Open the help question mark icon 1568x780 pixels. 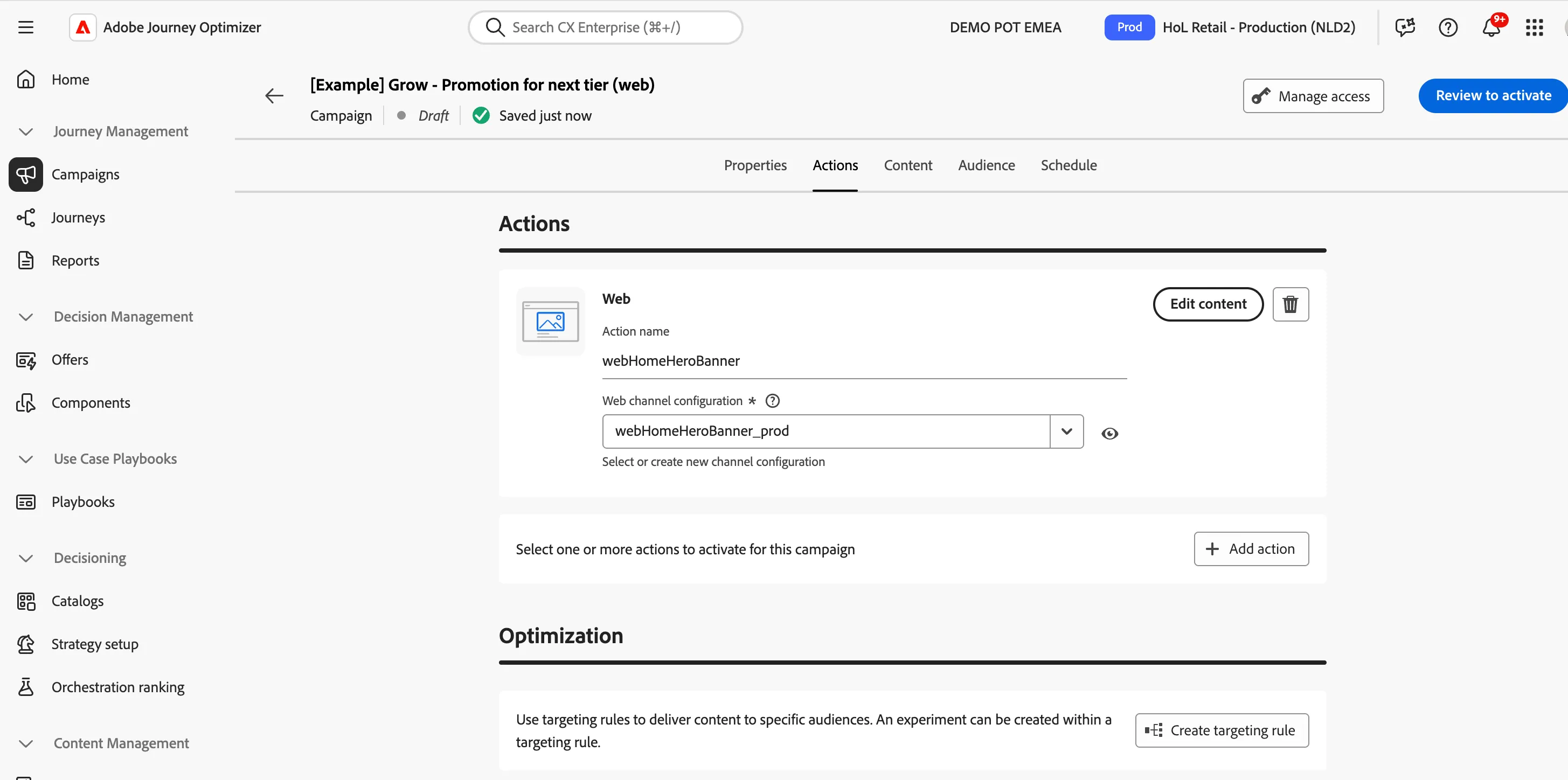(1448, 27)
